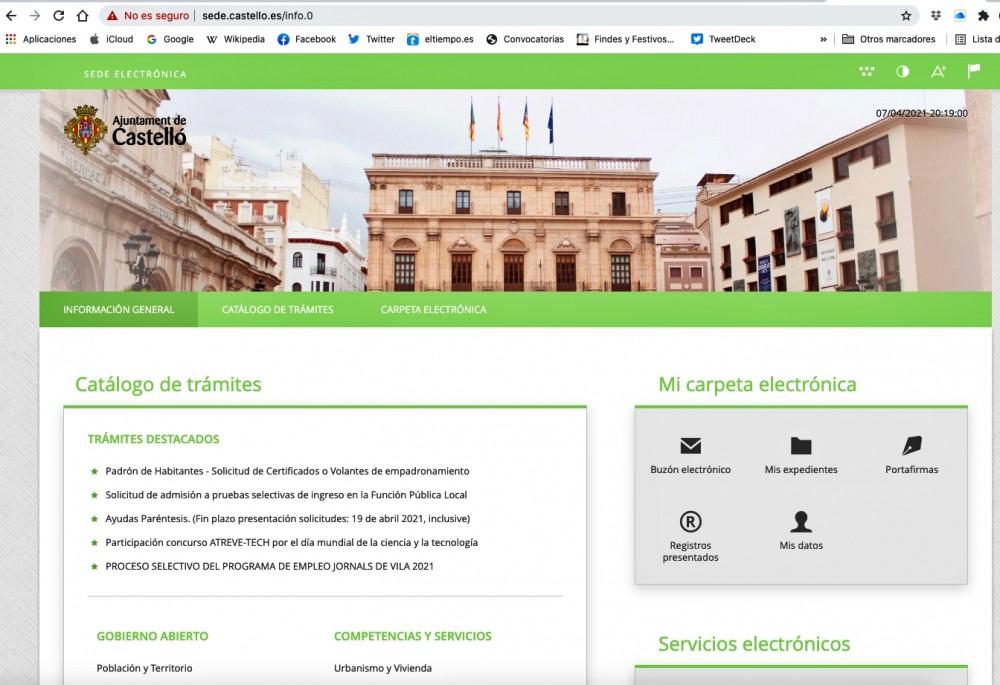Toggle bookmark star for this page

click(x=906, y=16)
